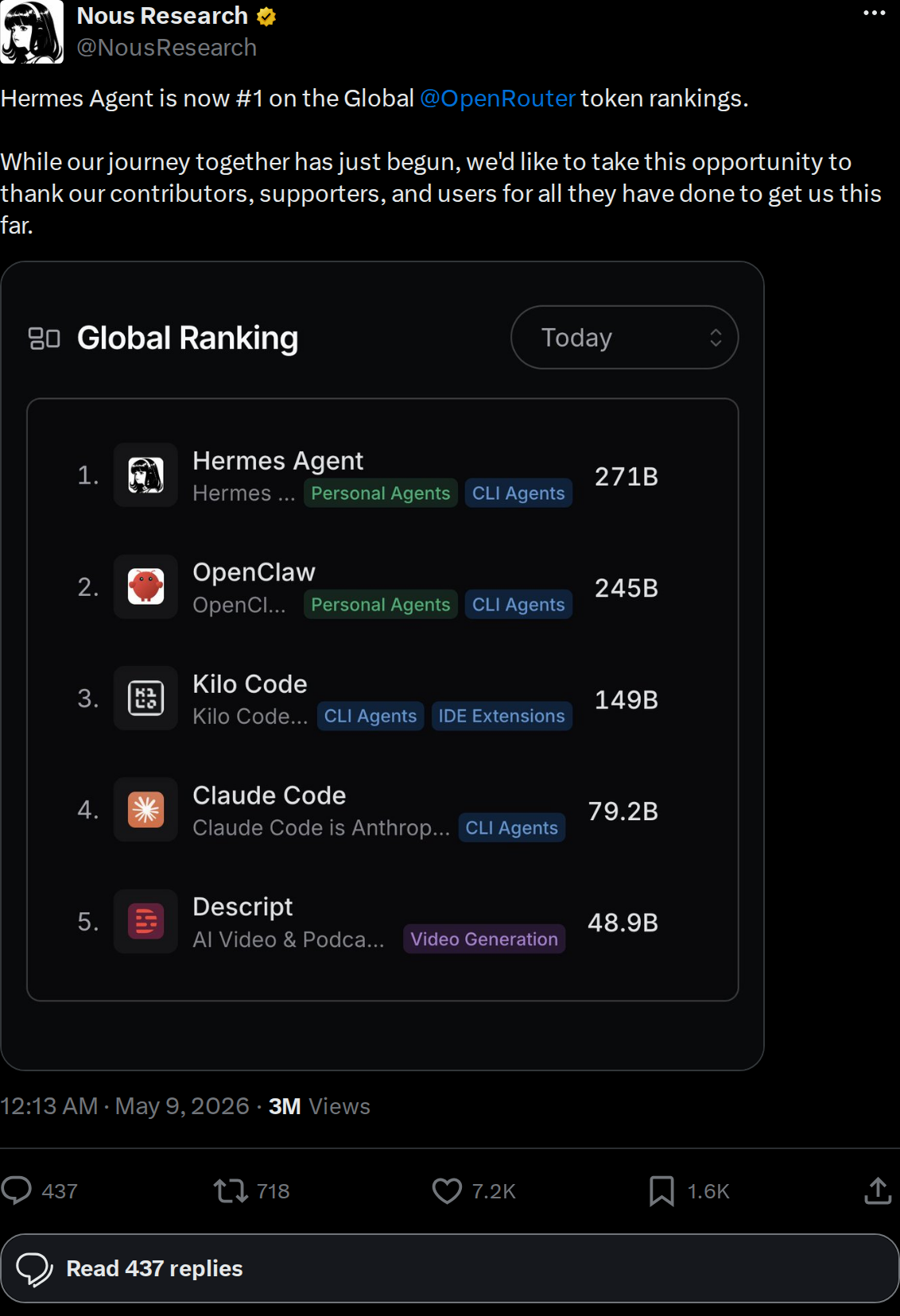Like the post with heart icon

(x=447, y=1190)
